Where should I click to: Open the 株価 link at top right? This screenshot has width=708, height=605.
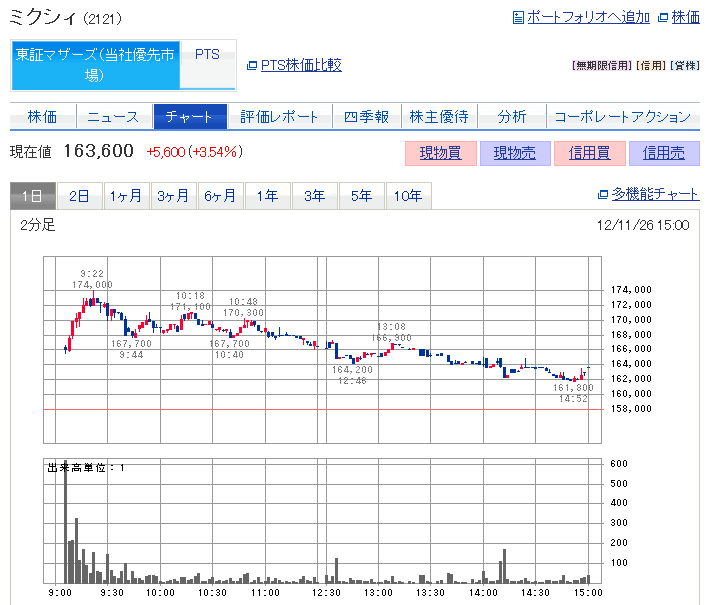tap(685, 17)
